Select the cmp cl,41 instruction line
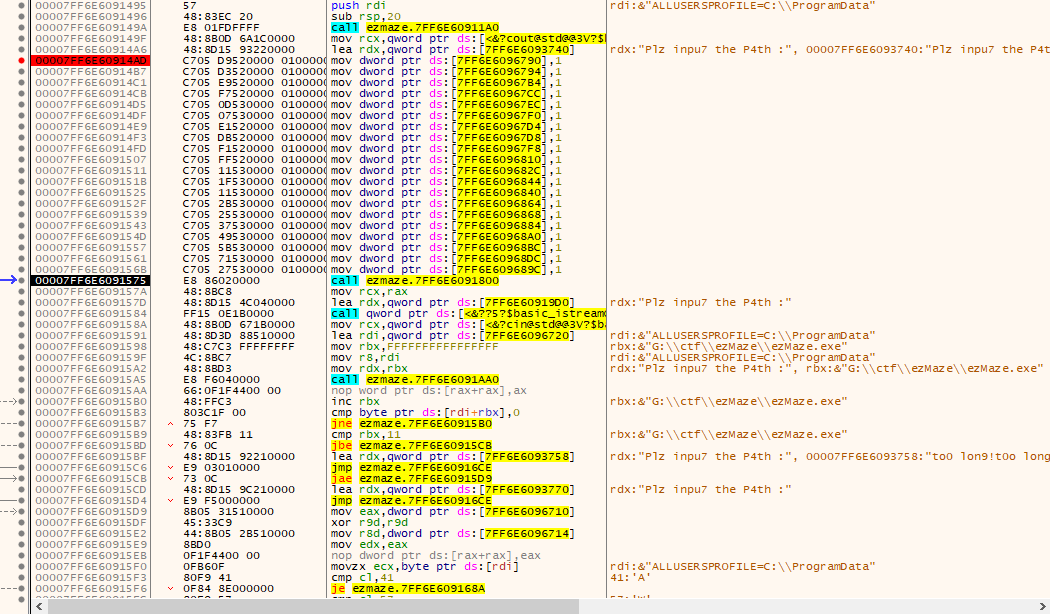This screenshot has height=614, width=1050. click(x=358, y=578)
